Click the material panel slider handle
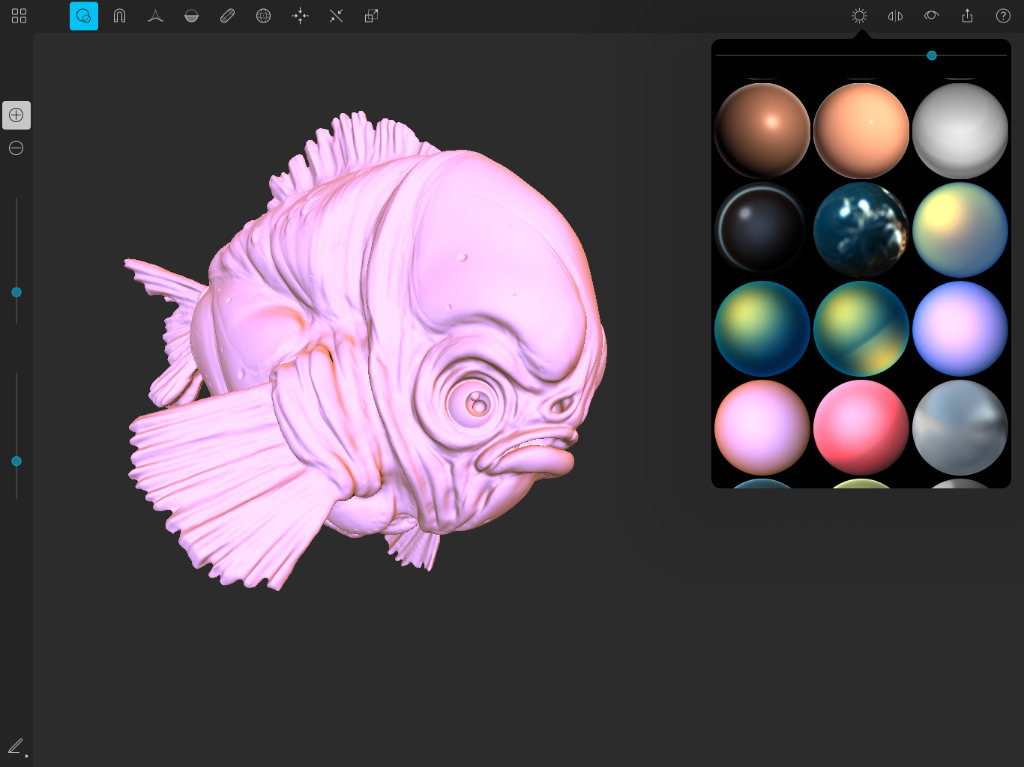 (931, 56)
